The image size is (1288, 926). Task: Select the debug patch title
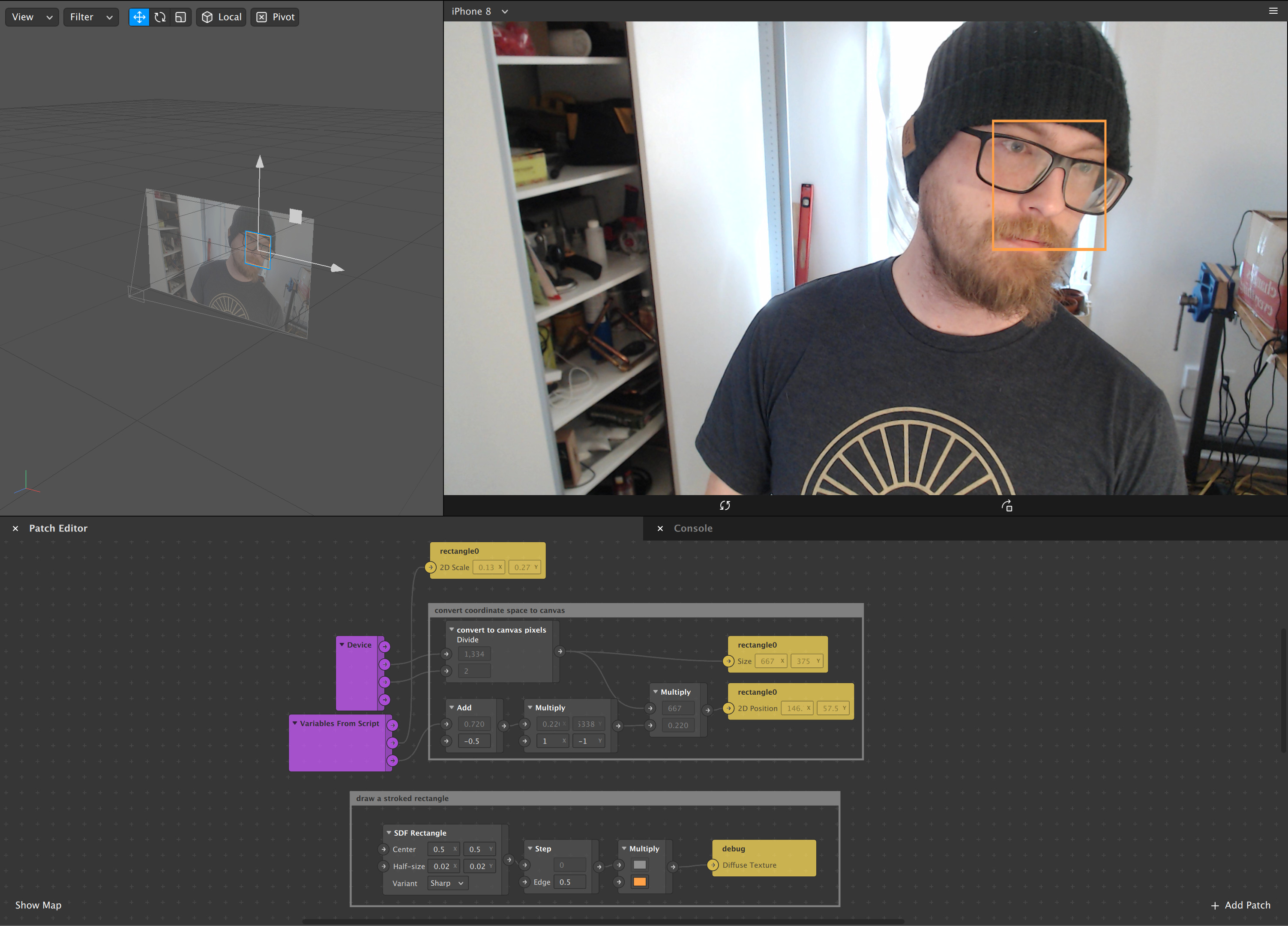pos(734,849)
